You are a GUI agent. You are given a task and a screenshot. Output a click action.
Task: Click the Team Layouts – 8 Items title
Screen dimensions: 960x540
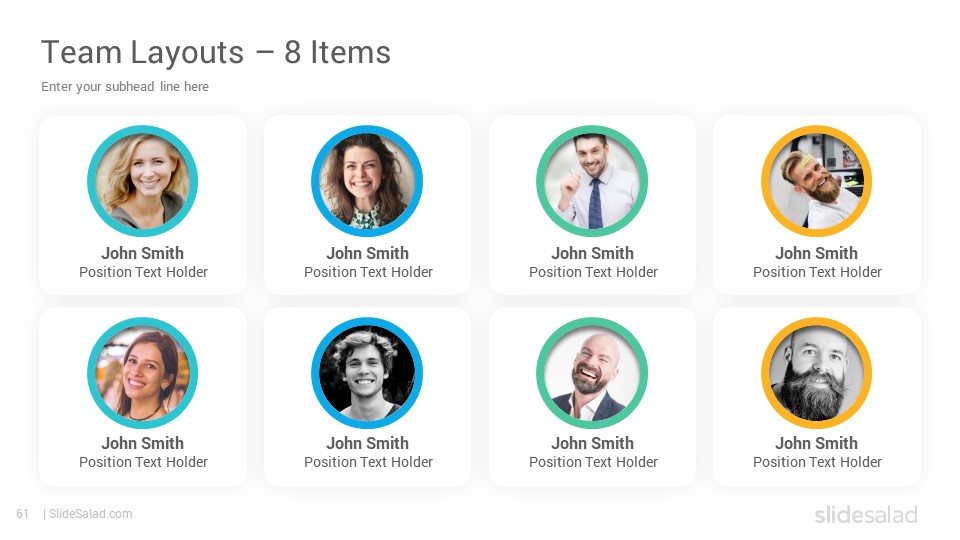tap(216, 52)
